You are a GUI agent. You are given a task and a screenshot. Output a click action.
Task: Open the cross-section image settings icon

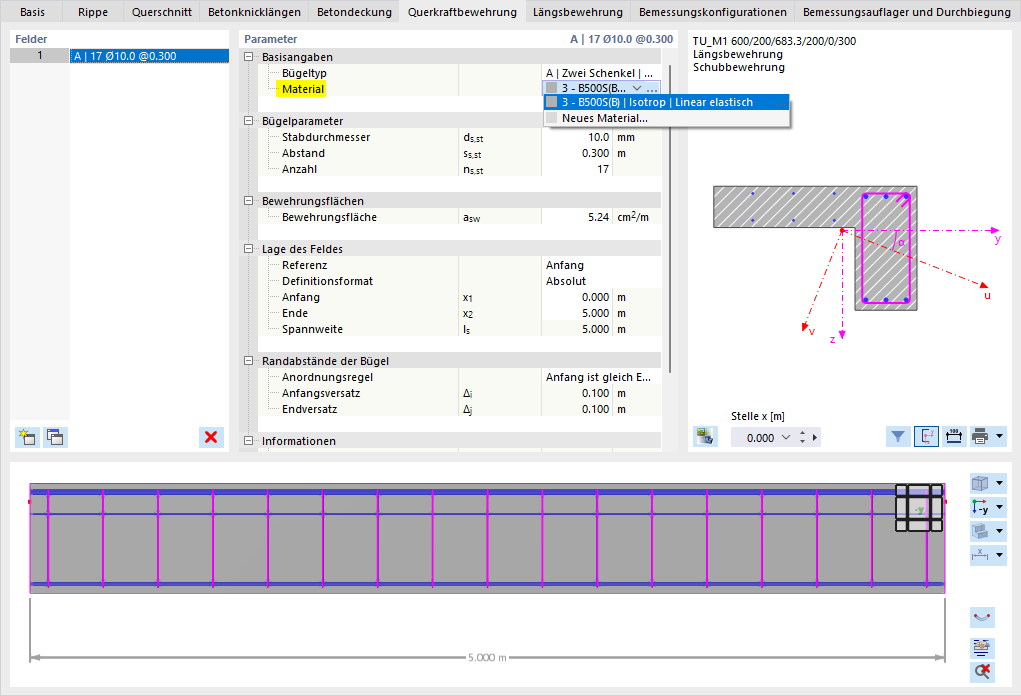705,437
